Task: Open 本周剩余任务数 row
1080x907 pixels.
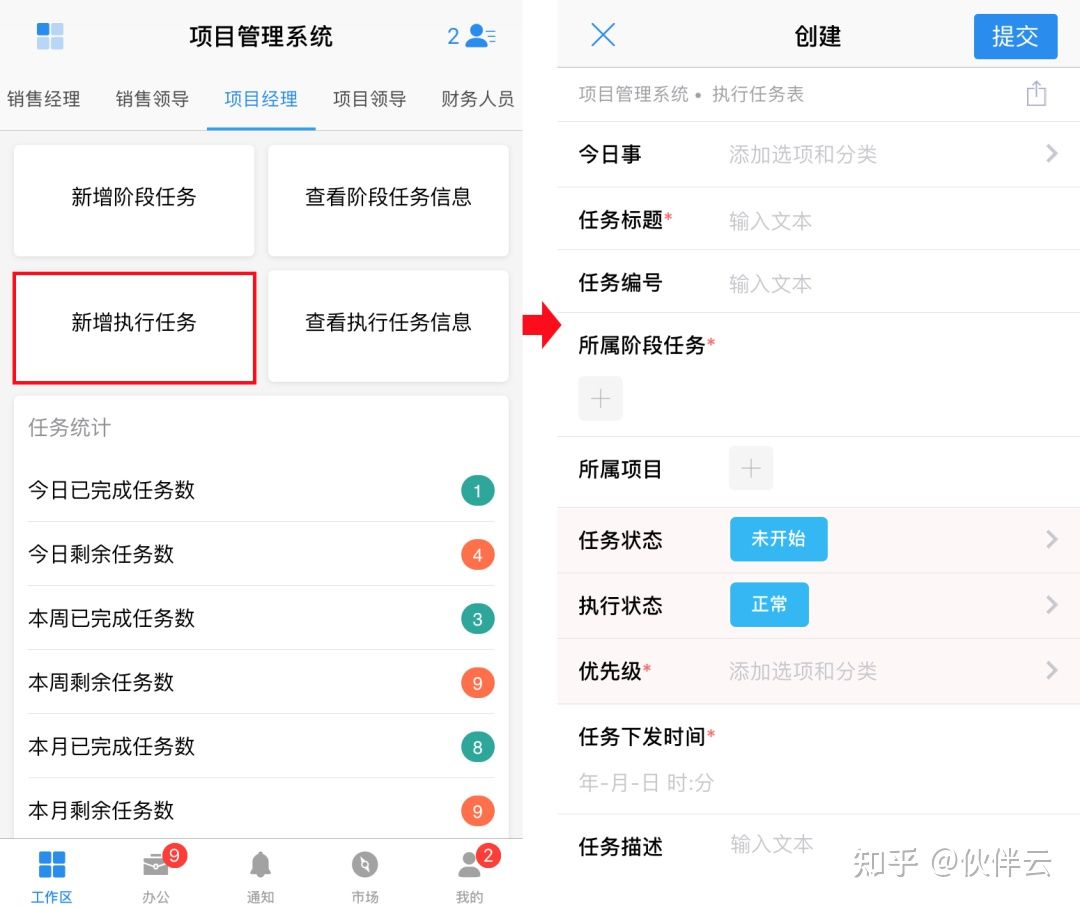Action: [261, 682]
